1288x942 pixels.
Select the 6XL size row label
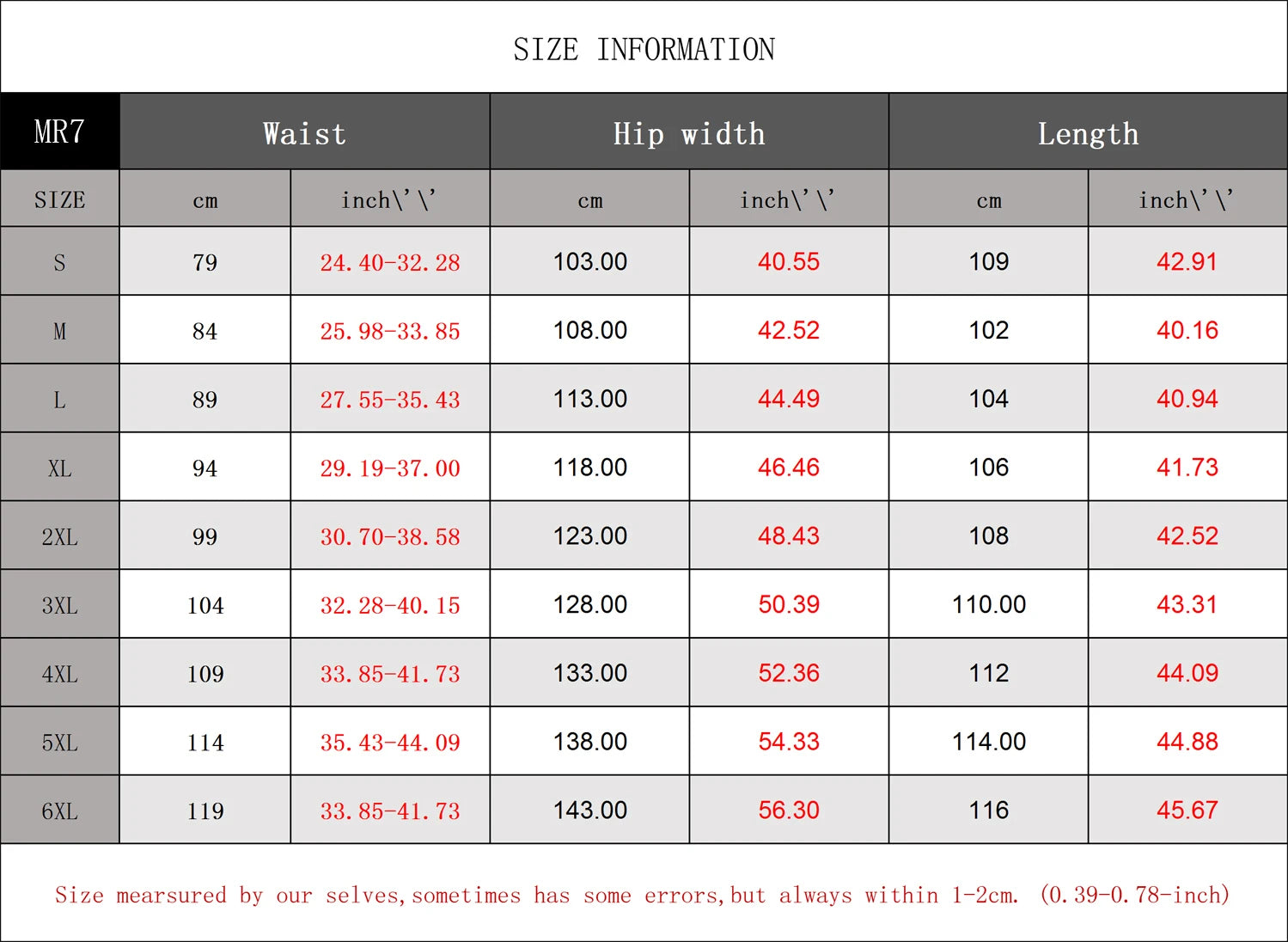point(59,810)
